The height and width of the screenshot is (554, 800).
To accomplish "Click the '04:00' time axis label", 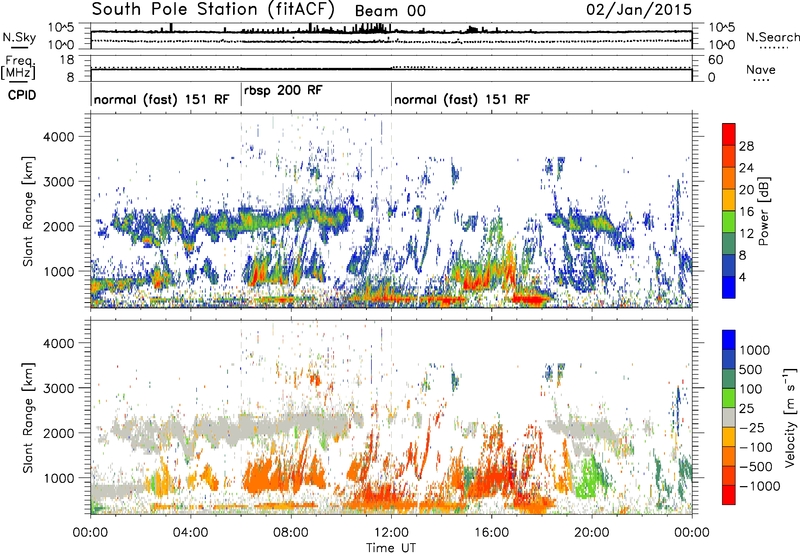I will (x=190, y=533).
